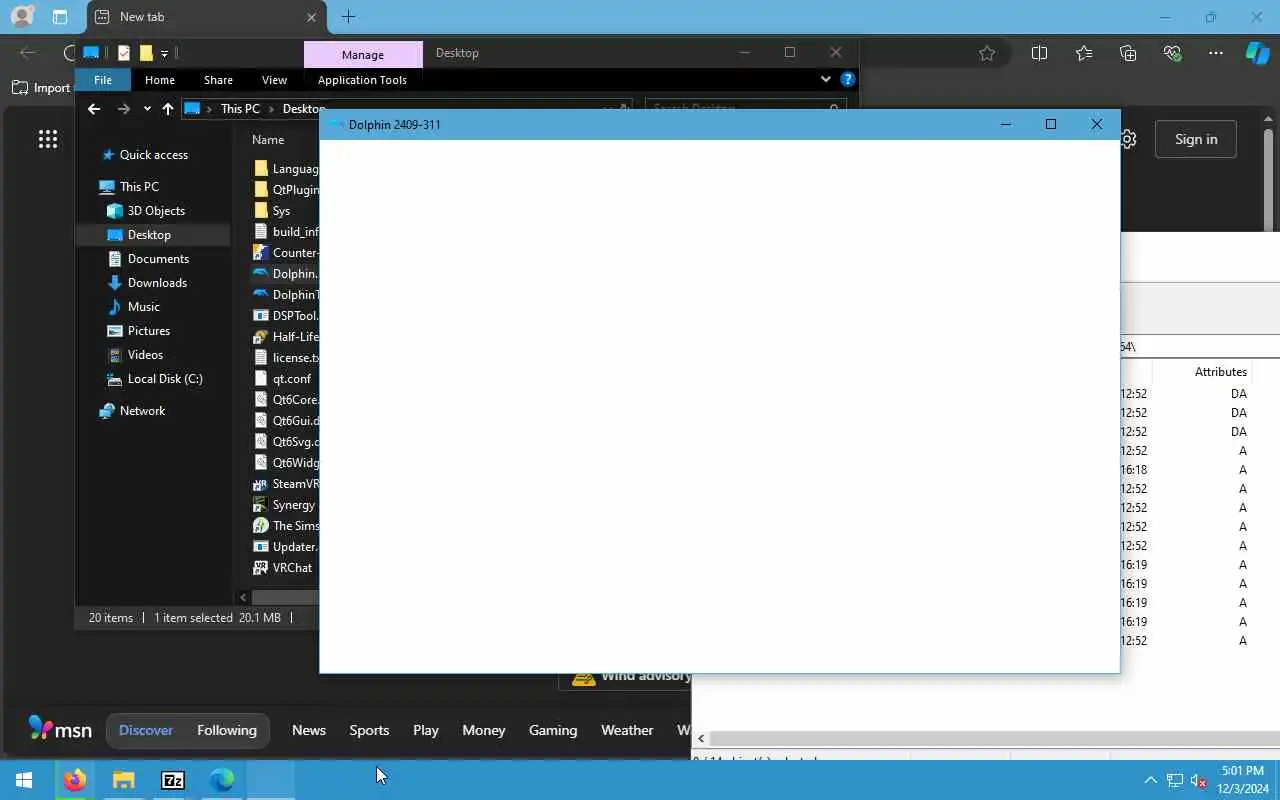Expand the Explorer ribbon chevron
The image size is (1280, 800).
(x=825, y=79)
